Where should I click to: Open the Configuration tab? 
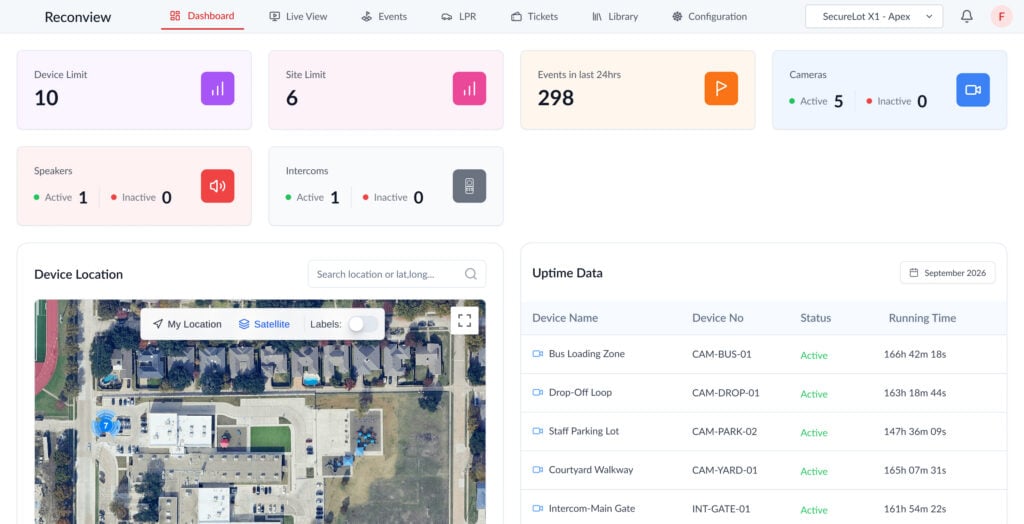[x=709, y=16]
